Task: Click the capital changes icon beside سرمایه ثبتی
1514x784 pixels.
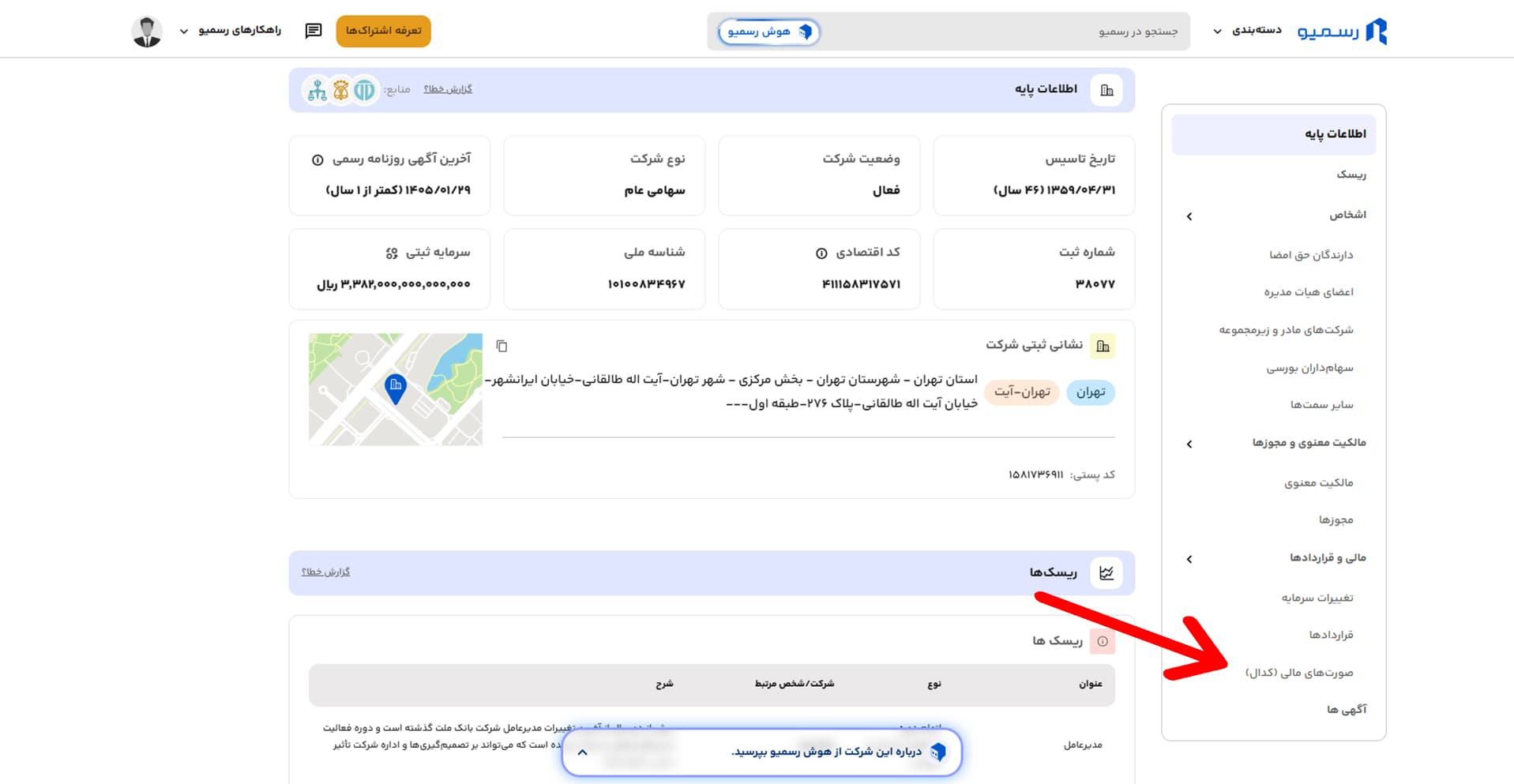Action: click(392, 253)
